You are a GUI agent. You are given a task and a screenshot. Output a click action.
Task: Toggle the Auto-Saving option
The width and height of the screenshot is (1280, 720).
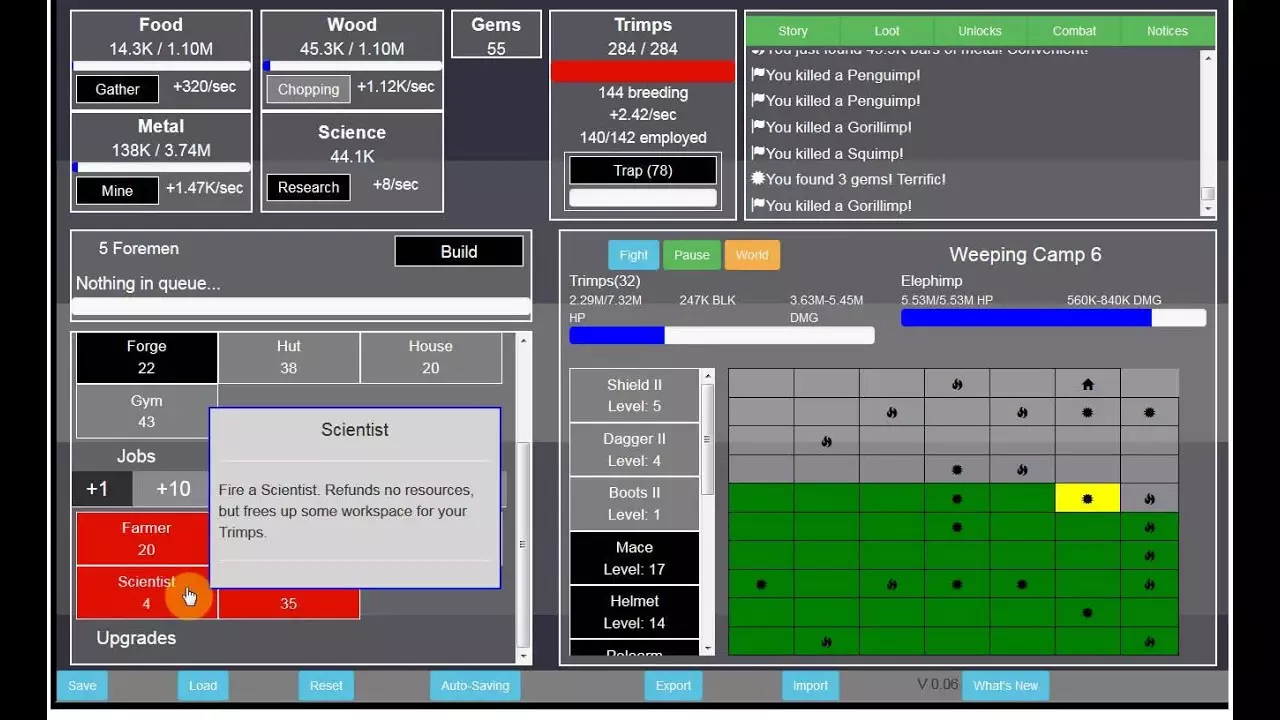click(x=476, y=686)
